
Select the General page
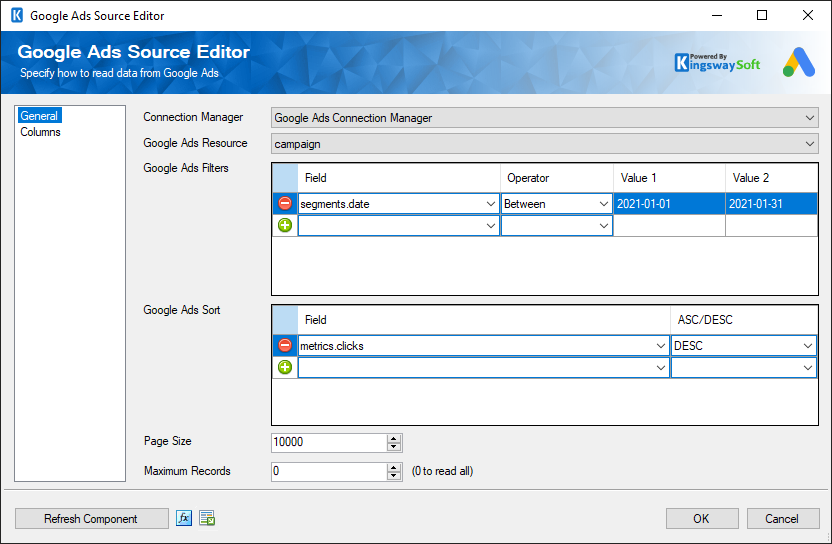pyautogui.click(x=39, y=116)
